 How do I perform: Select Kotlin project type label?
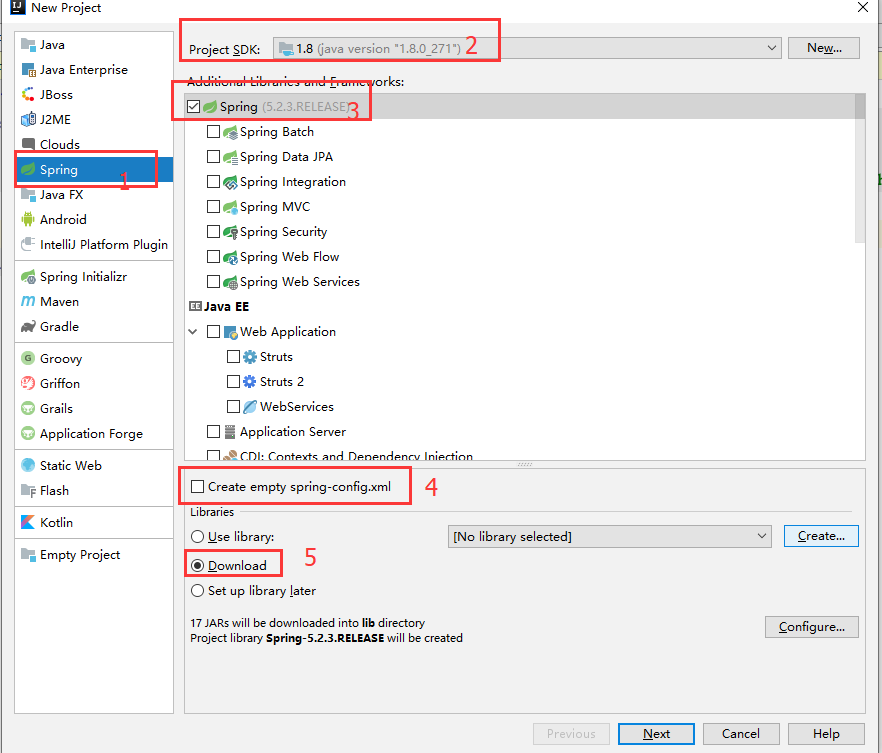[56, 522]
